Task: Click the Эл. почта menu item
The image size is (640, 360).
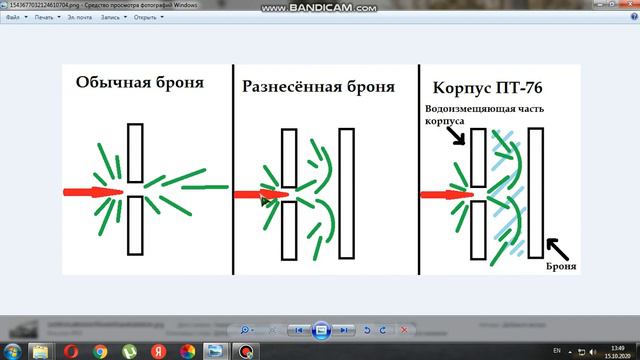Action: 80,18
